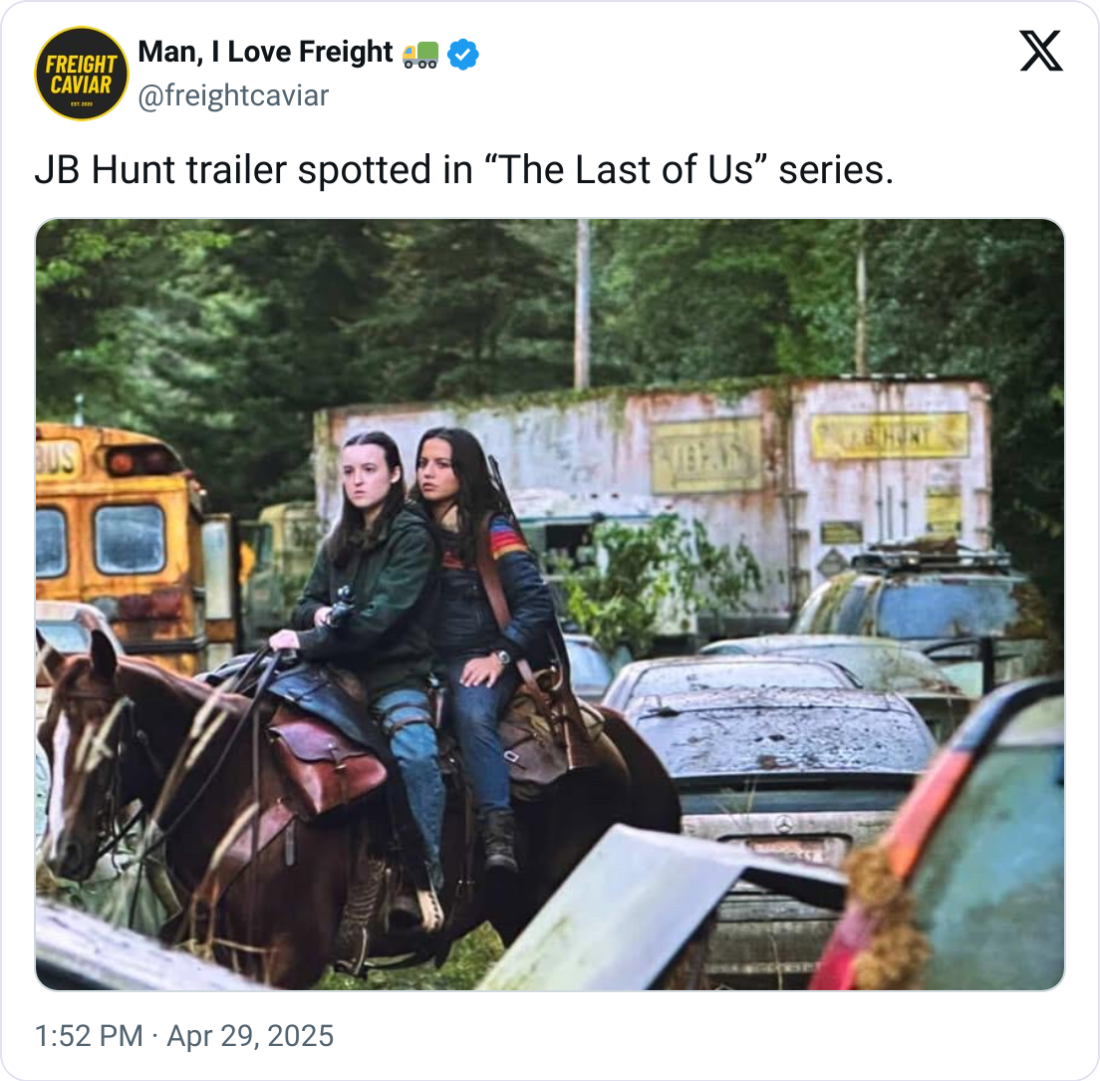Image resolution: width=1100 pixels, height=1081 pixels.
Task: Open the @freightcaviar handle link
Action: coord(233,96)
